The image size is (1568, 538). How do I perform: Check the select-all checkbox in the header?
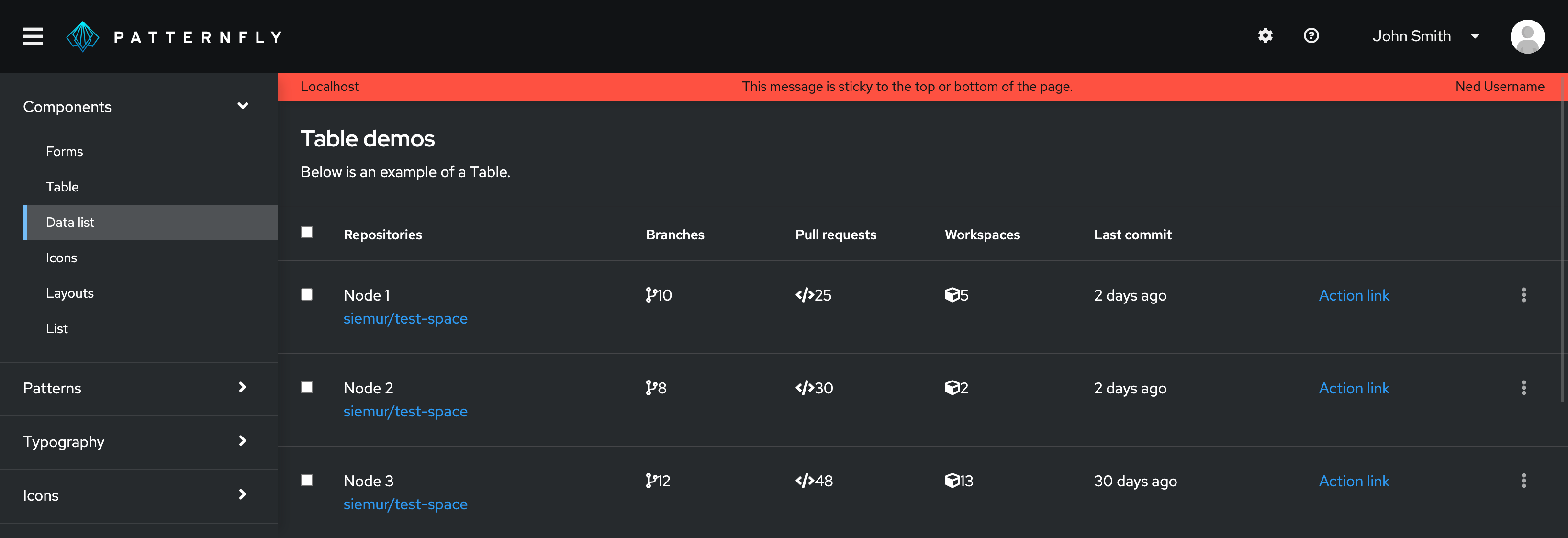click(307, 232)
